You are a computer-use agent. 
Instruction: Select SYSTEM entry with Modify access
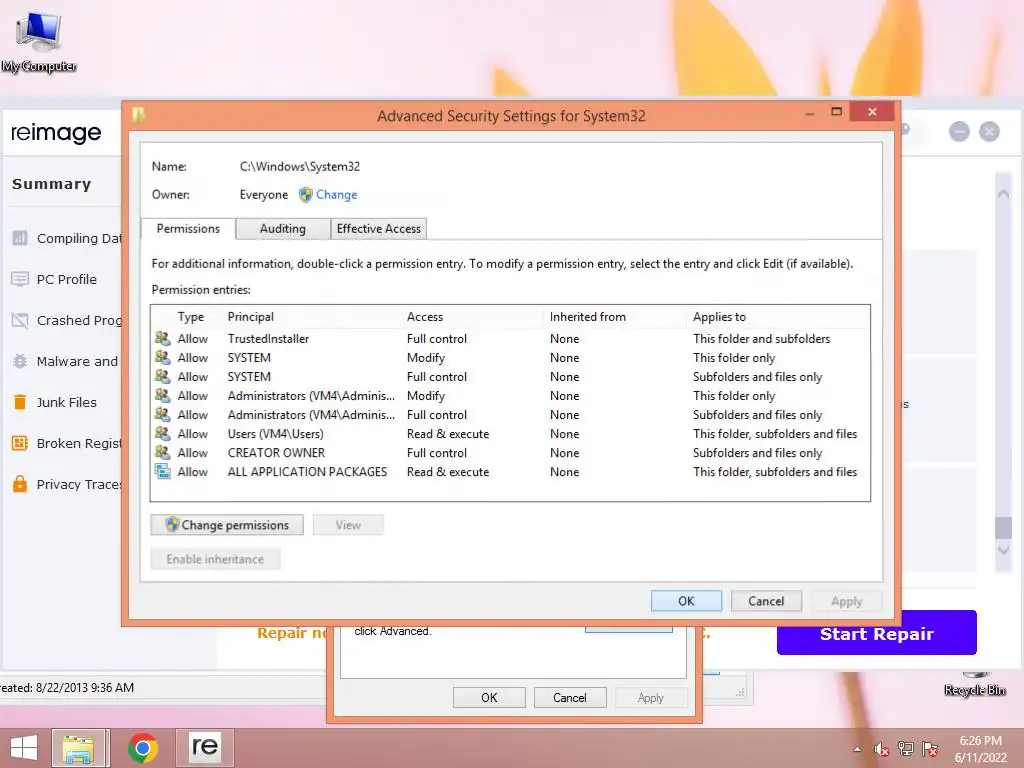coord(510,358)
